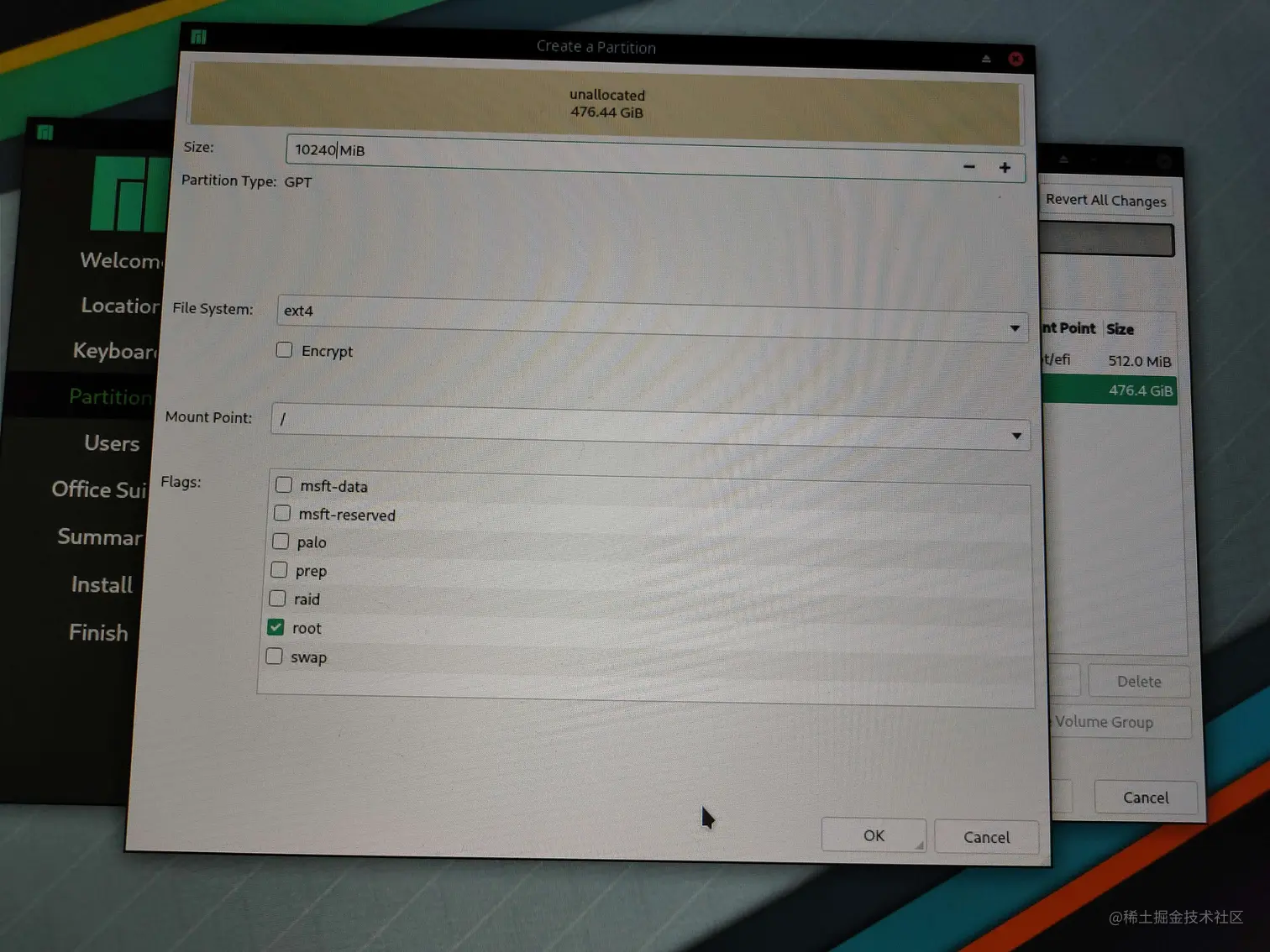The image size is (1270, 952).
Task: Close the Create a Partition dialog
Action: [x=1015, y=59]
